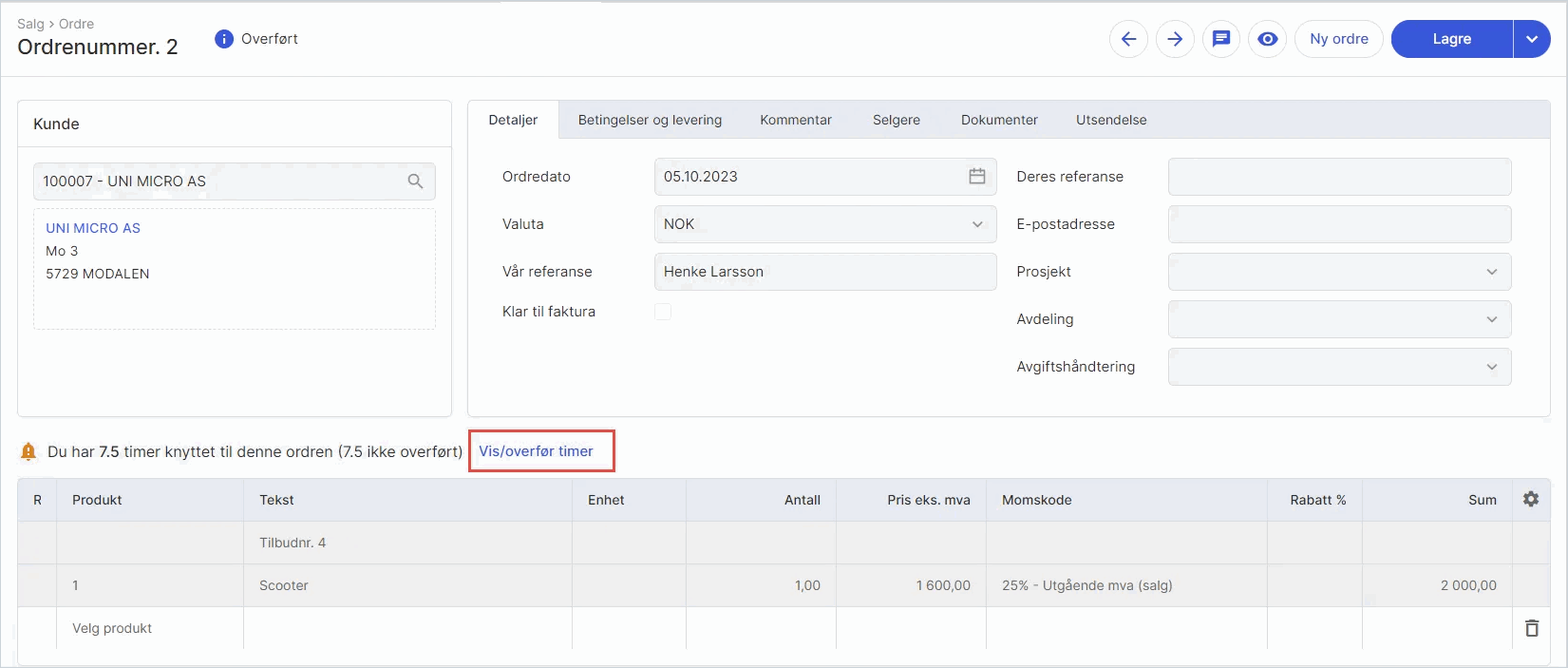Click the bell warning icon for hours
The height and width of the screenshot is (668, 1568).
coord(28,451)
